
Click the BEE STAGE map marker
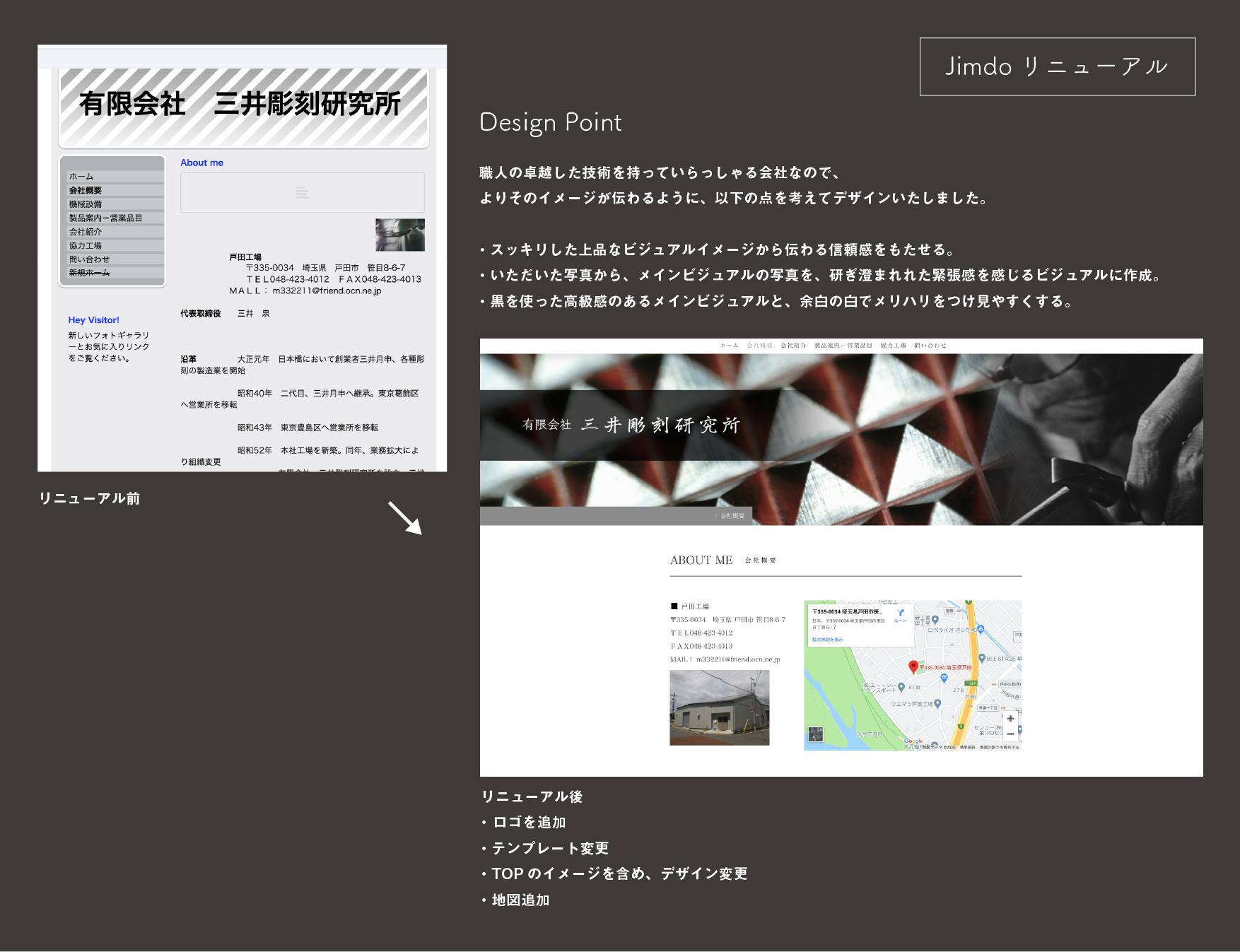tap(982, 658)
